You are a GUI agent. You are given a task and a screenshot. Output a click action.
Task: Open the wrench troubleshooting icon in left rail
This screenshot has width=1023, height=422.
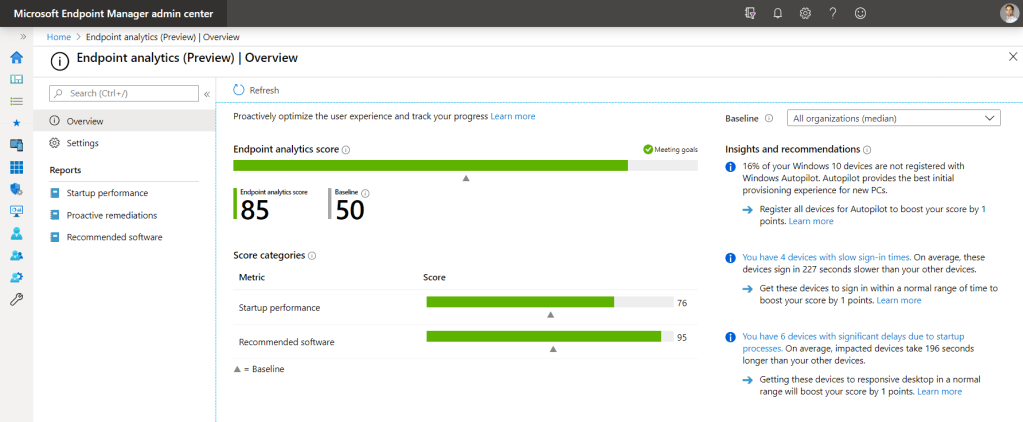pyautogui.click(x=16, y=299)
